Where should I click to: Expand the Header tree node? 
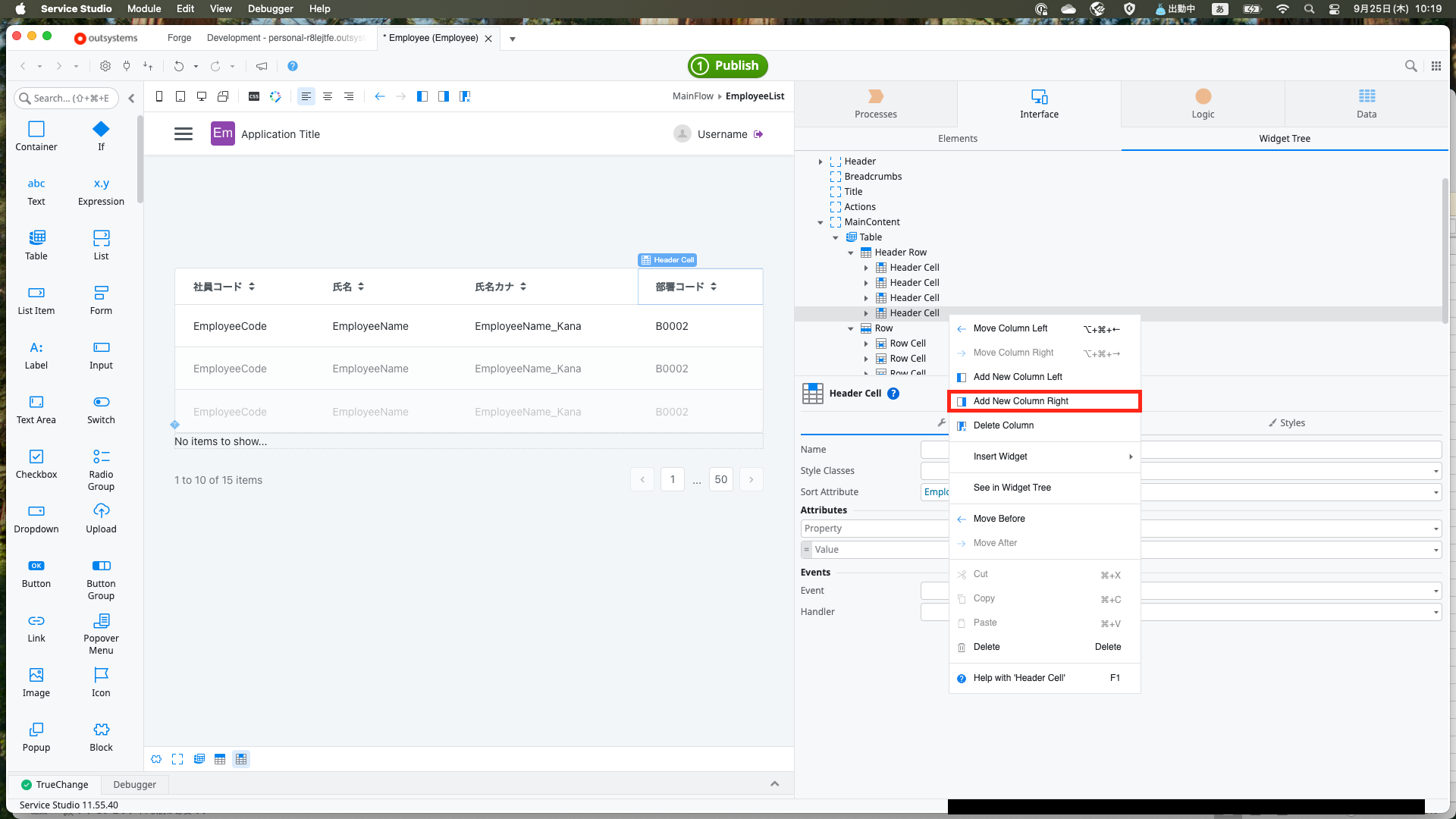(x=821, y=162)
